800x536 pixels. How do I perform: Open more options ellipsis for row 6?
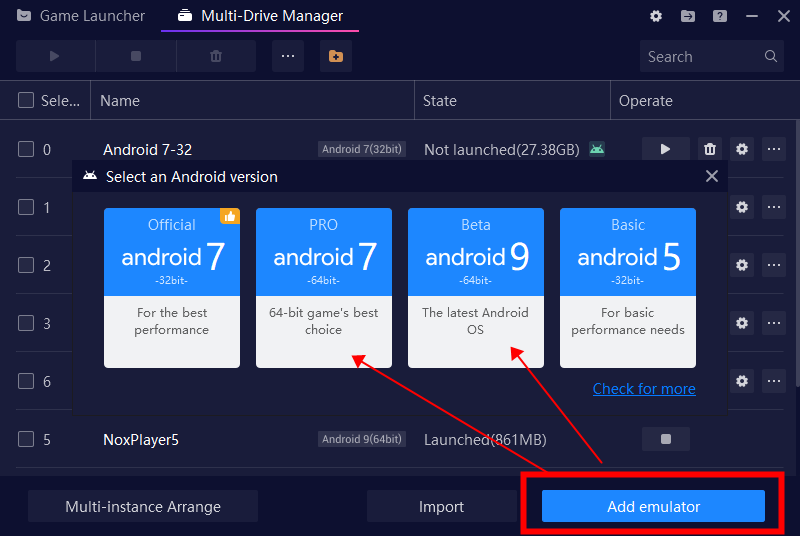coord(774,381)
